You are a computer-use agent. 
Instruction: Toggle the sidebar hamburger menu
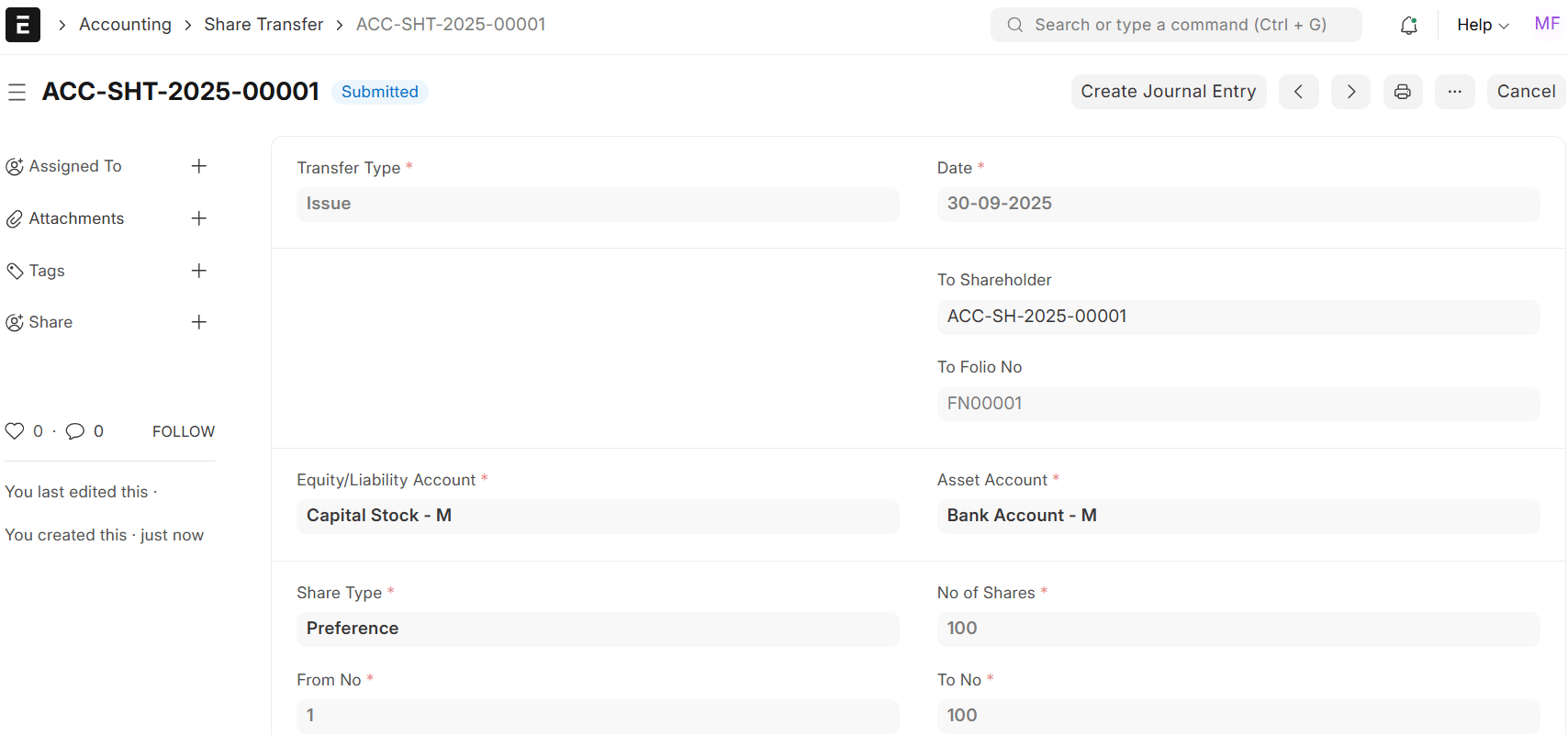click(17, 92)
